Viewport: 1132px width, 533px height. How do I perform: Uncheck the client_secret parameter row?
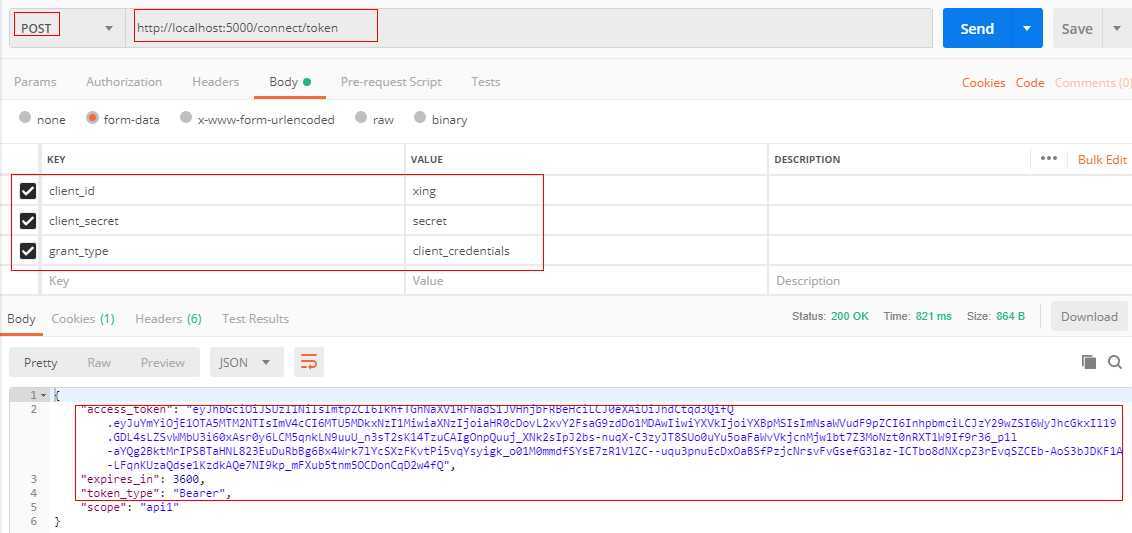[27, 221]
